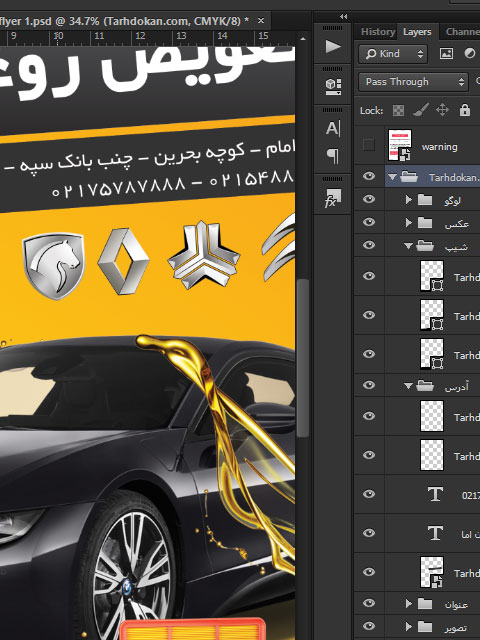Click the lock transparent pixels icon
480x640 pixels.
pos(398,110)
